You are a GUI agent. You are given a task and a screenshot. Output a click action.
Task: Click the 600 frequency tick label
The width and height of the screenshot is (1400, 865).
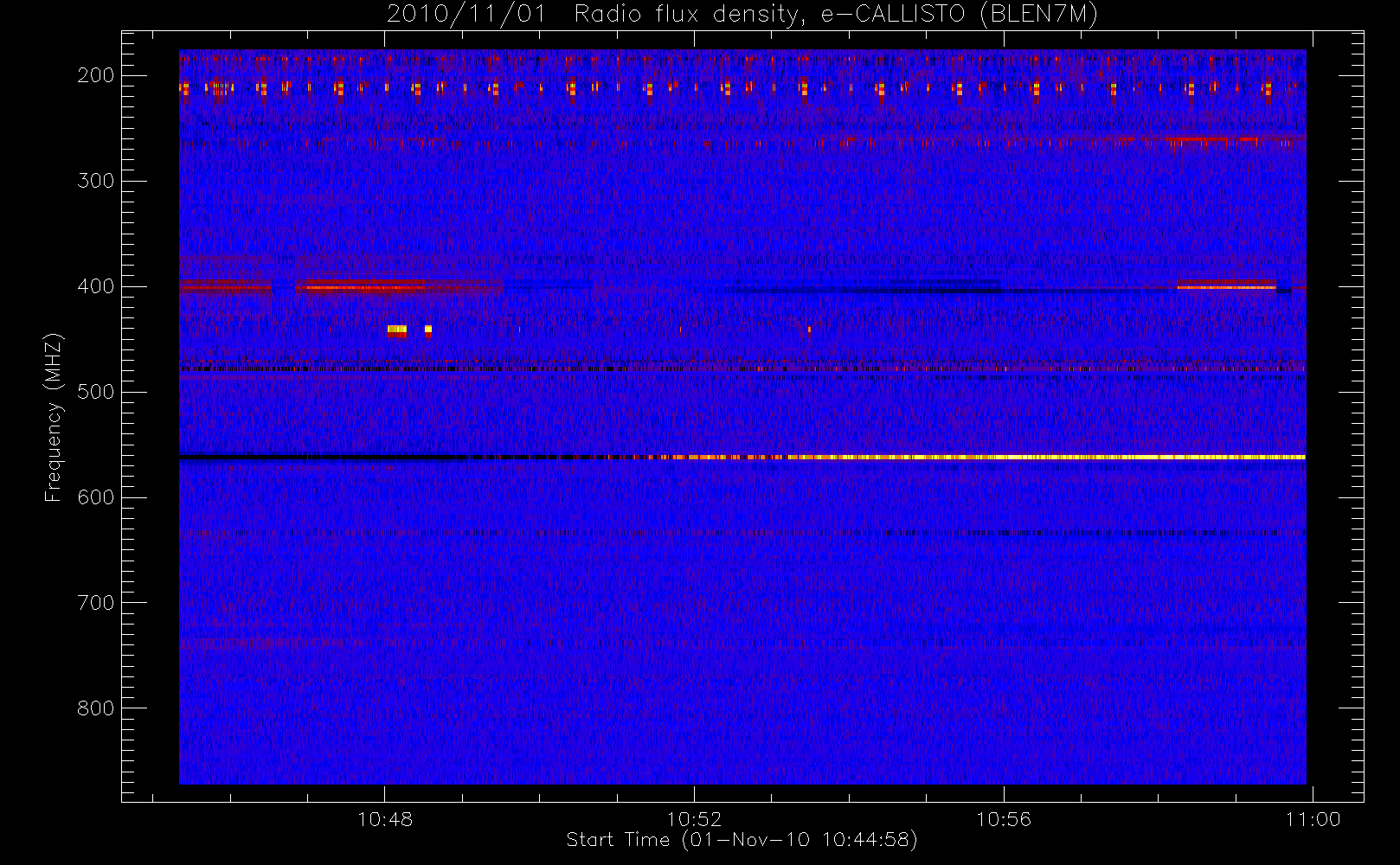pos(96,497)
